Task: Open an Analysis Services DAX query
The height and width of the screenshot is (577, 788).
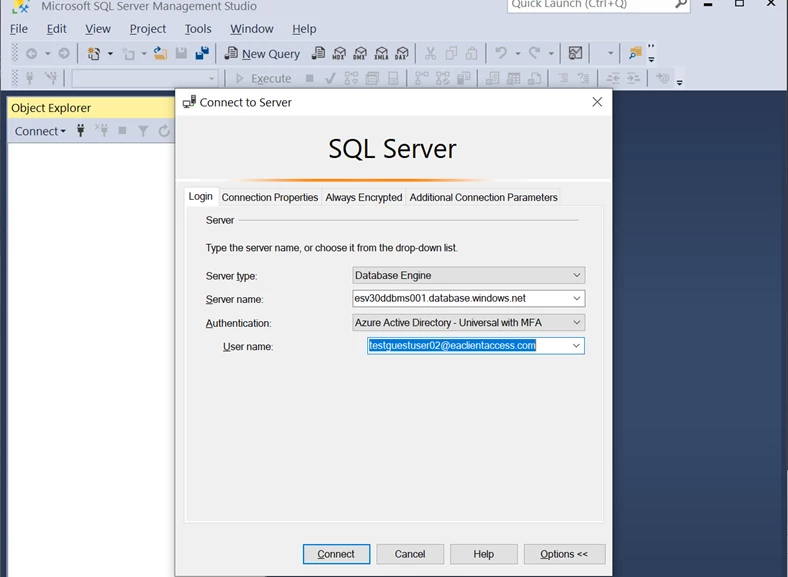Action: point(402,53)
